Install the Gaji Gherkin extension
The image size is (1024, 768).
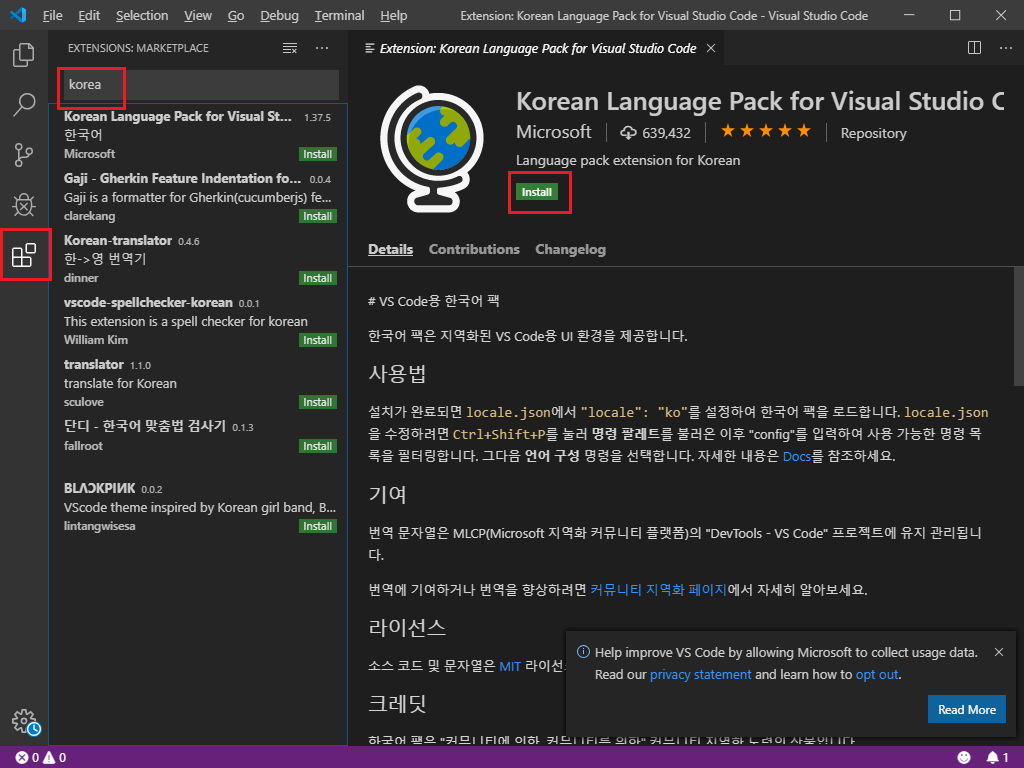(x=317, y=216)
